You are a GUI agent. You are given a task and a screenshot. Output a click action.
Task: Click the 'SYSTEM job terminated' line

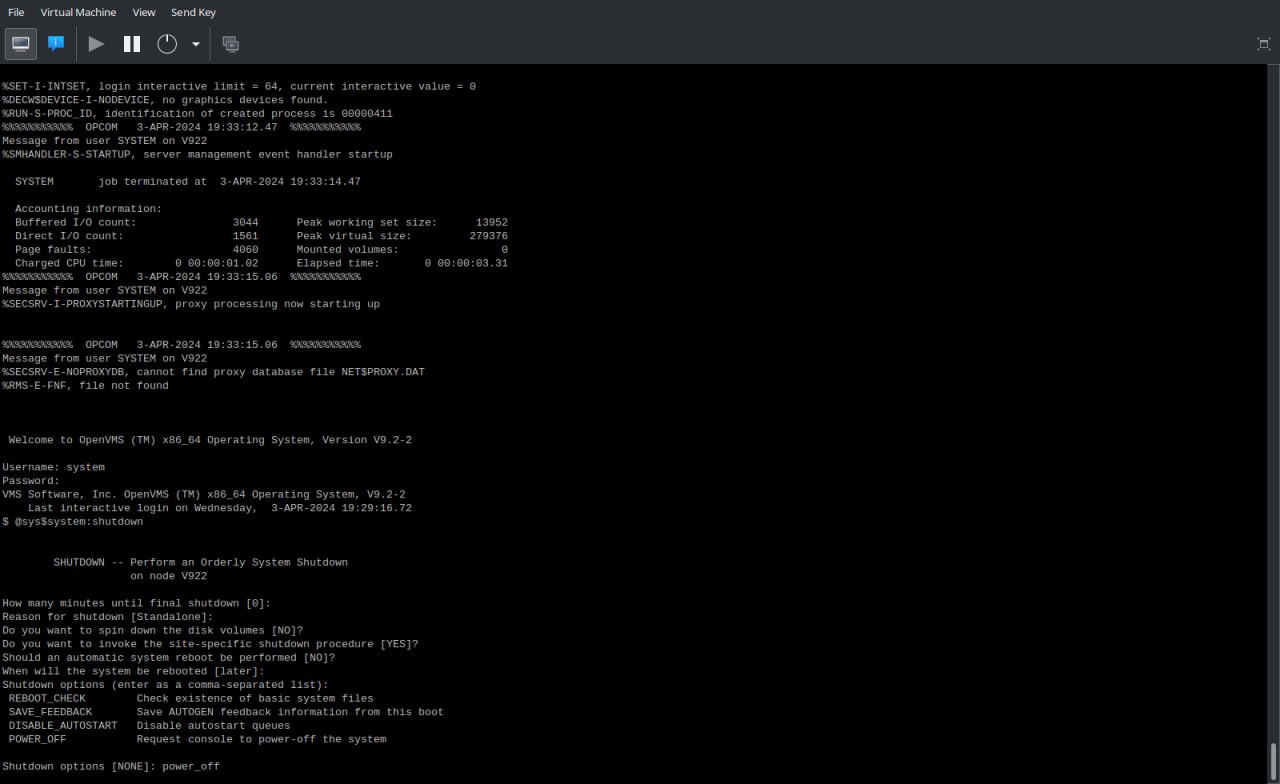(x=188, y=182)
